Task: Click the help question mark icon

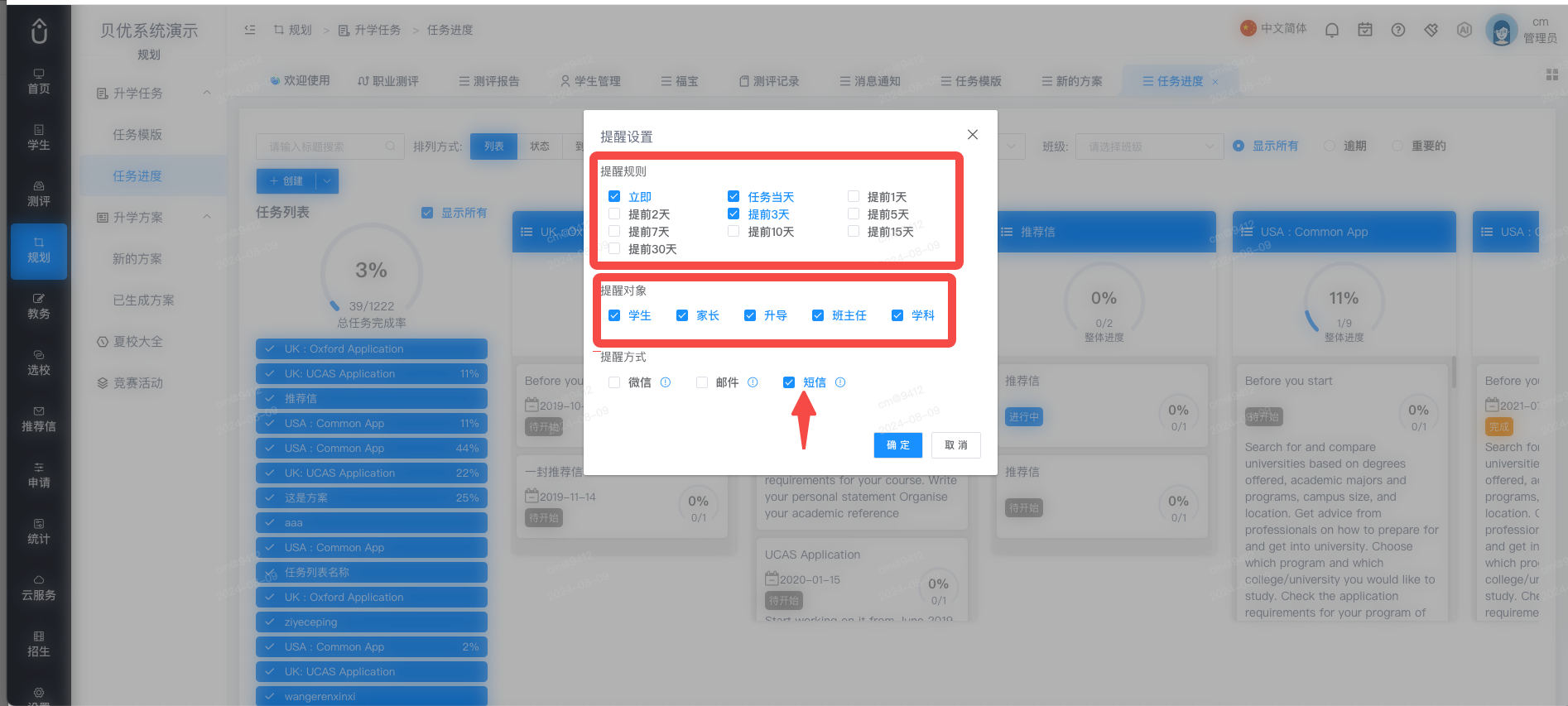Action: click(x=1398, y=30)
